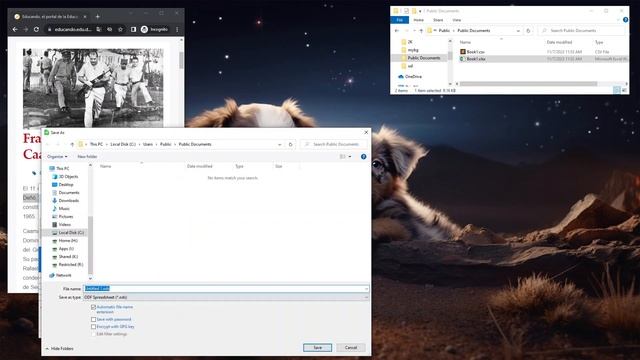The height and width of the screenshot is (360, 640).
Task: Open the Home tab in Explorer
Action: point(418,20)
